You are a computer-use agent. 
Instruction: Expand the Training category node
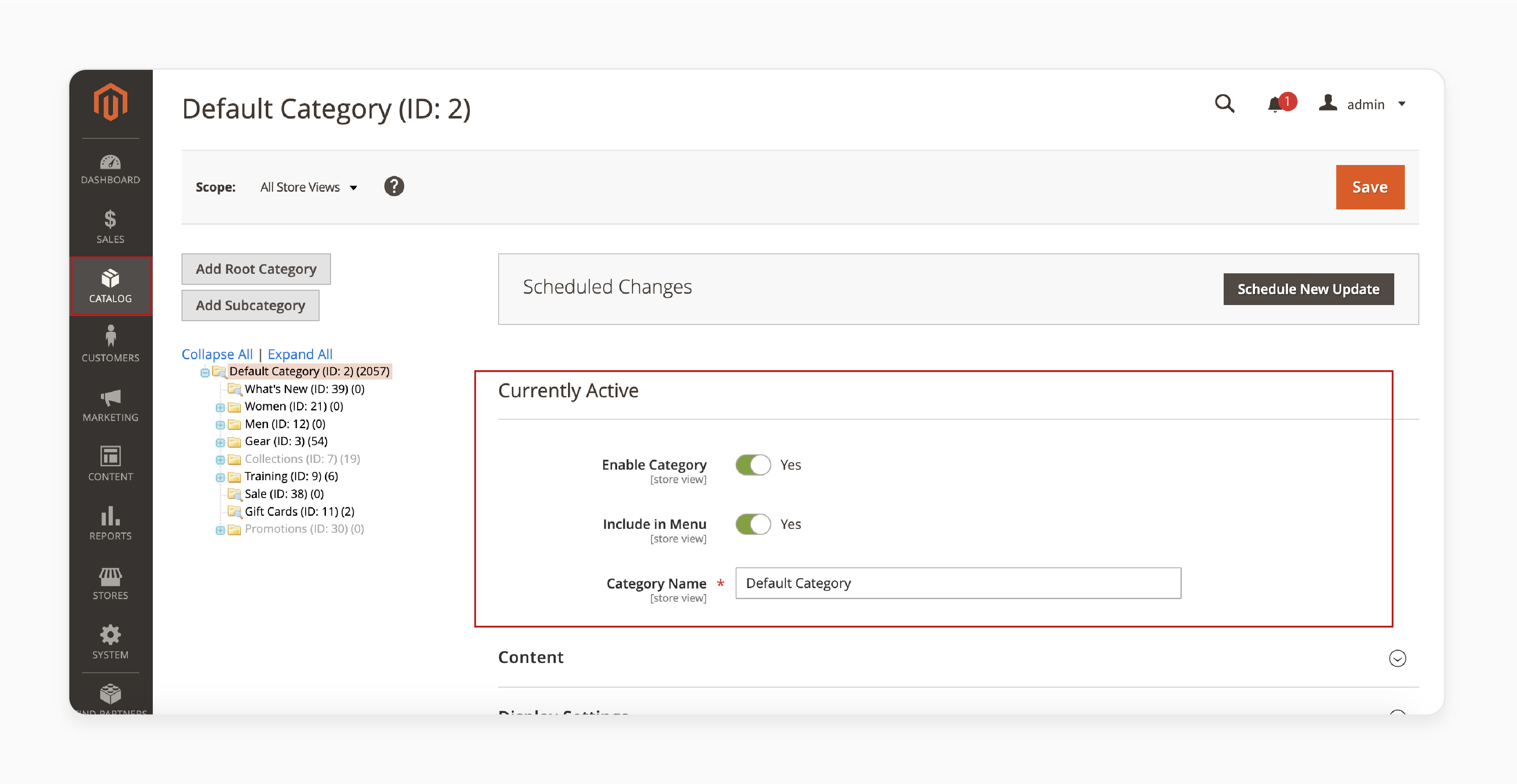[x=220, y=477]
